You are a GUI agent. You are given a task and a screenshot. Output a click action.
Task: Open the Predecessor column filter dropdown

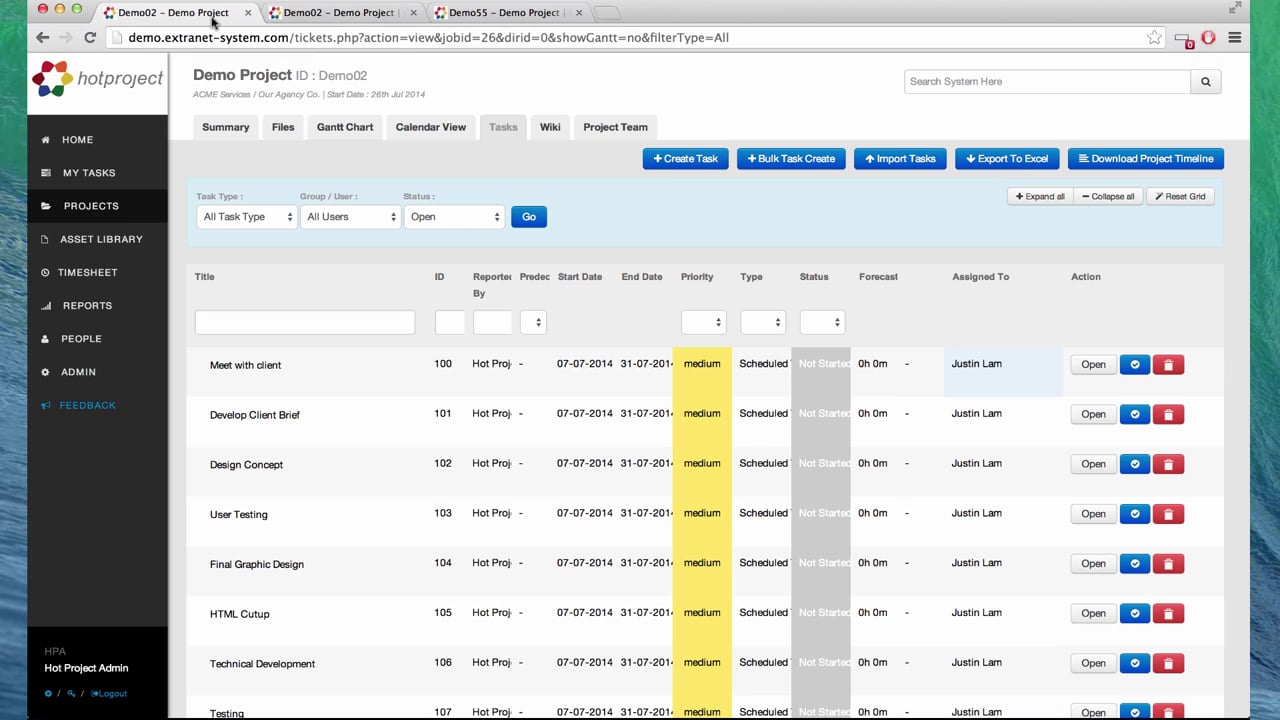(x=532, y=322)
